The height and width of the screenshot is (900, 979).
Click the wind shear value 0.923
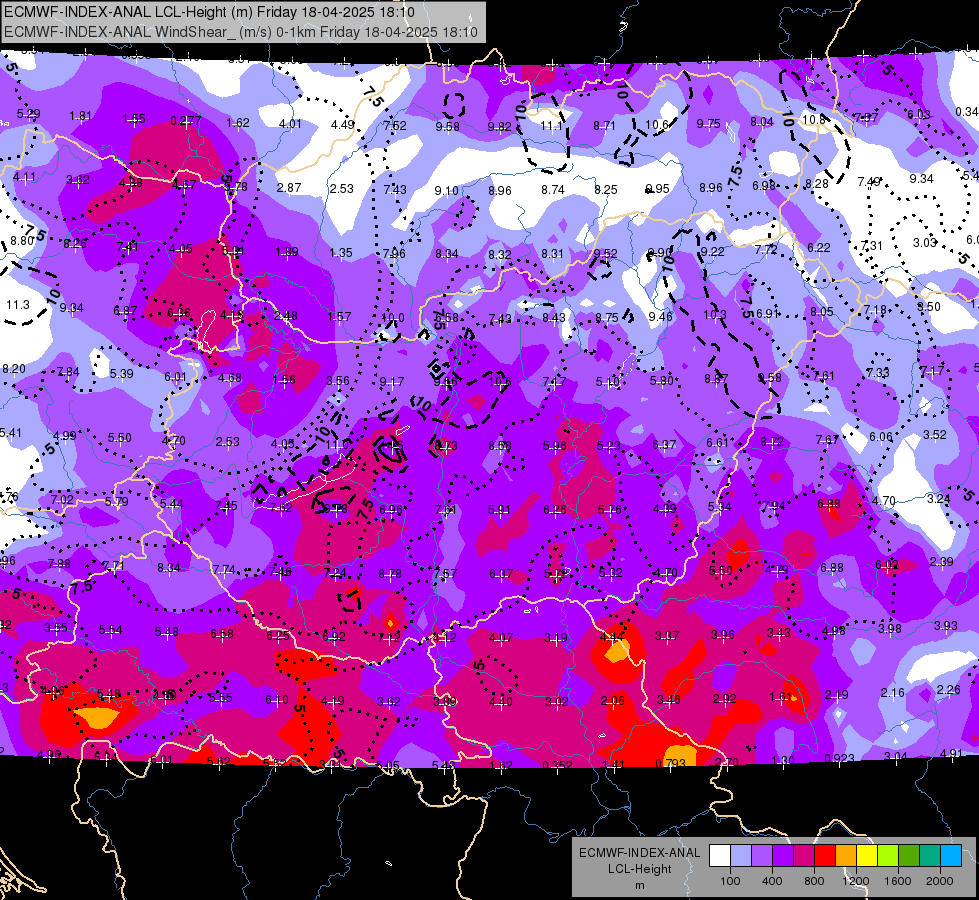(840, 759)
